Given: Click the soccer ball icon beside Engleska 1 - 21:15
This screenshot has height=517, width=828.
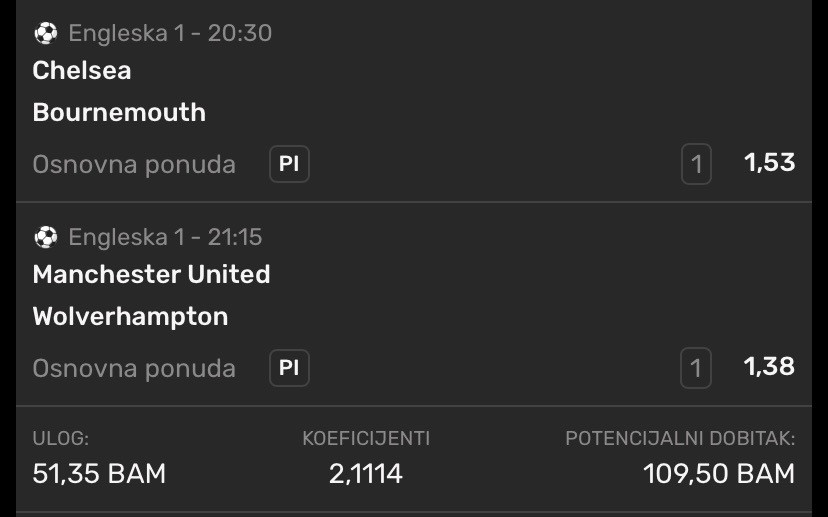Looking at the screenshot, I should (45, 237).
